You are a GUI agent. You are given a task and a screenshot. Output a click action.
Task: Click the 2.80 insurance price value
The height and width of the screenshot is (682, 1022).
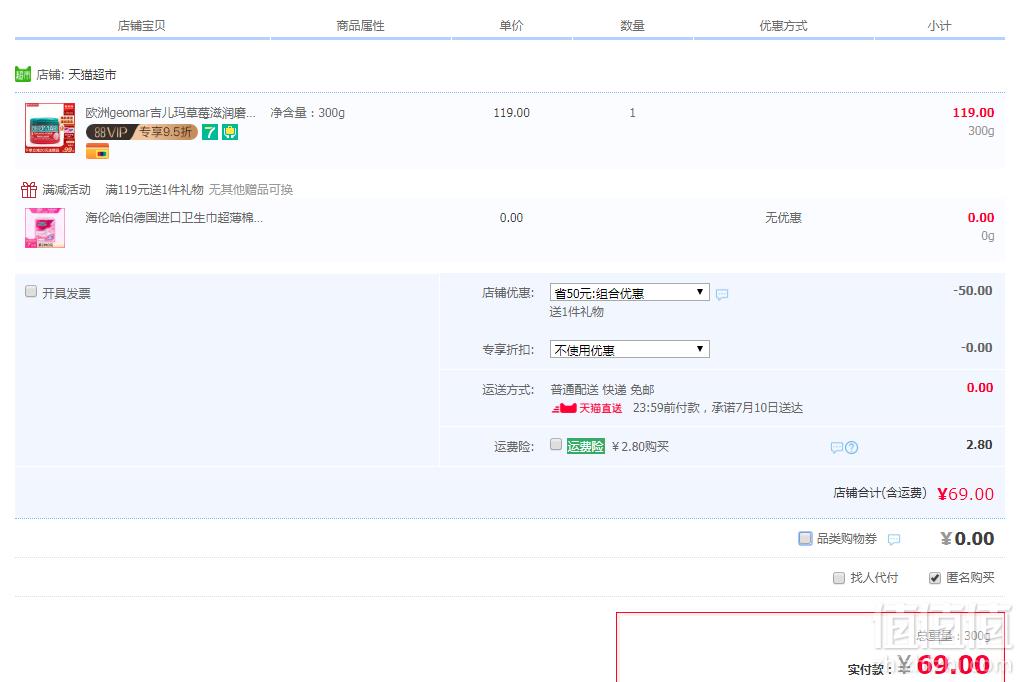click(979, 445)
